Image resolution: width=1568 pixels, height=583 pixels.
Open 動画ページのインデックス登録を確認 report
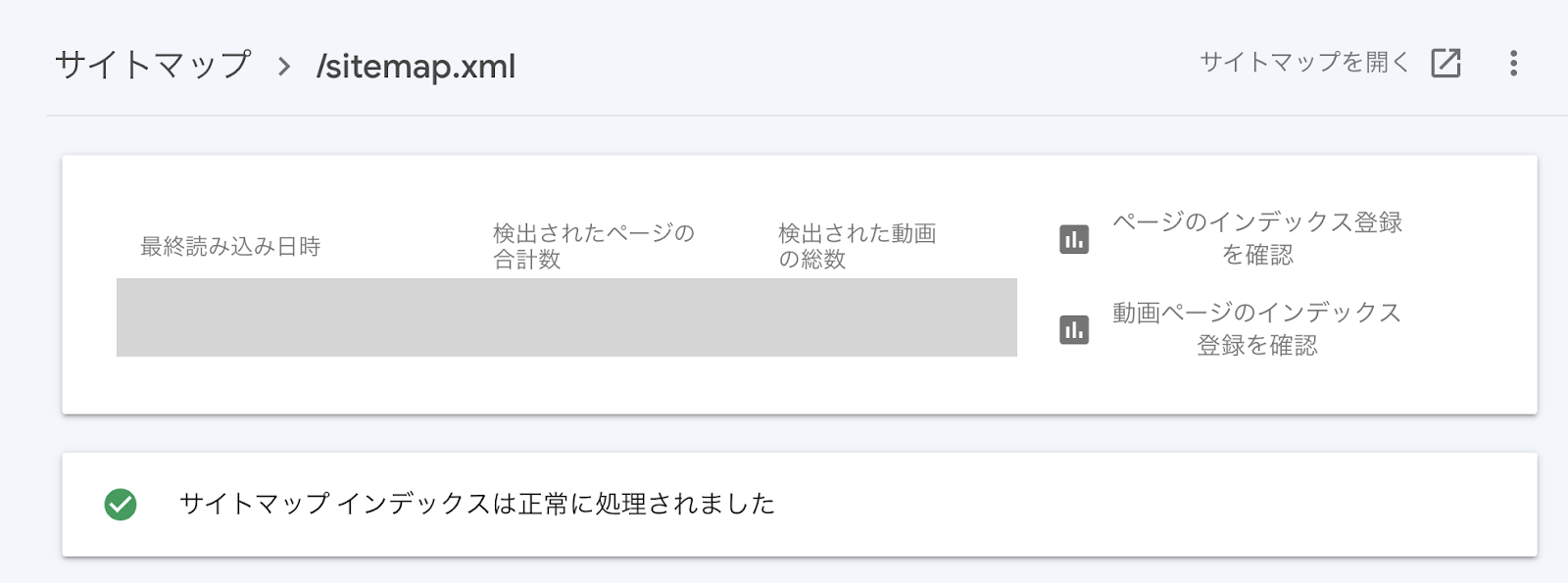coord(1257,328)
